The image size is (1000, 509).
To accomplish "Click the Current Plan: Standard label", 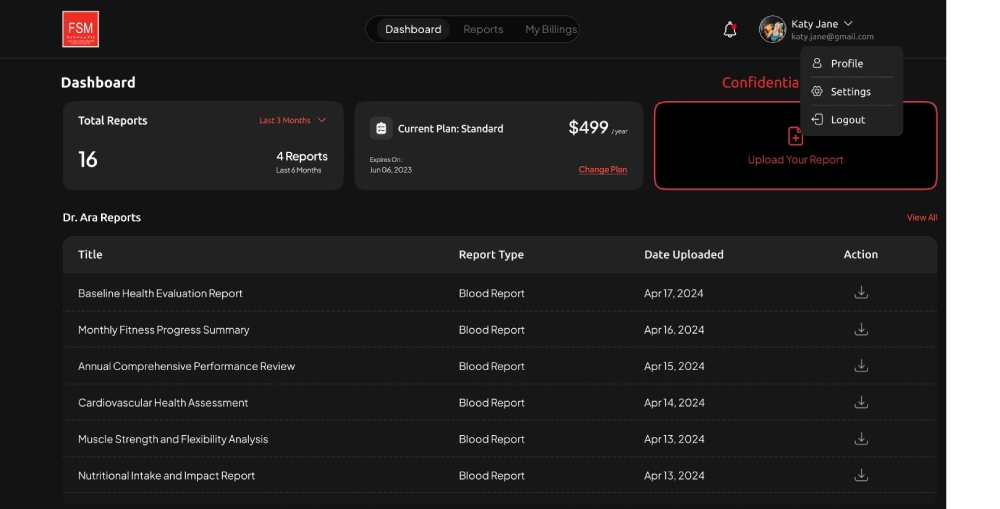I will (x=450, y=128).
